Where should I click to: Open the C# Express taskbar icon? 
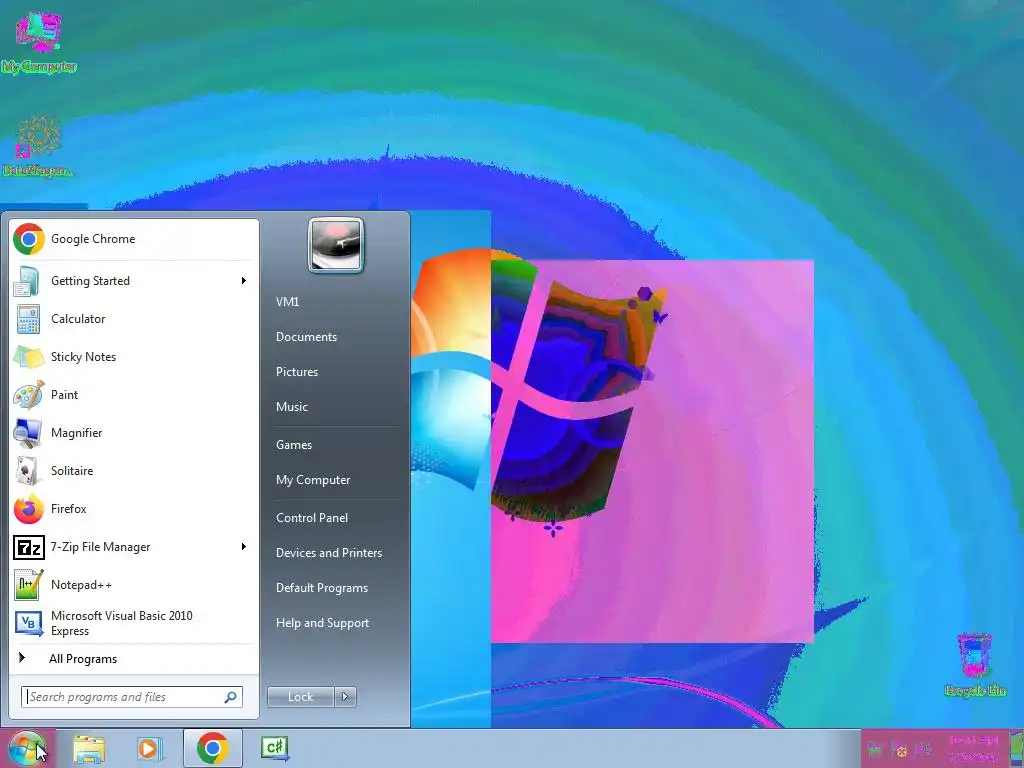275,748
